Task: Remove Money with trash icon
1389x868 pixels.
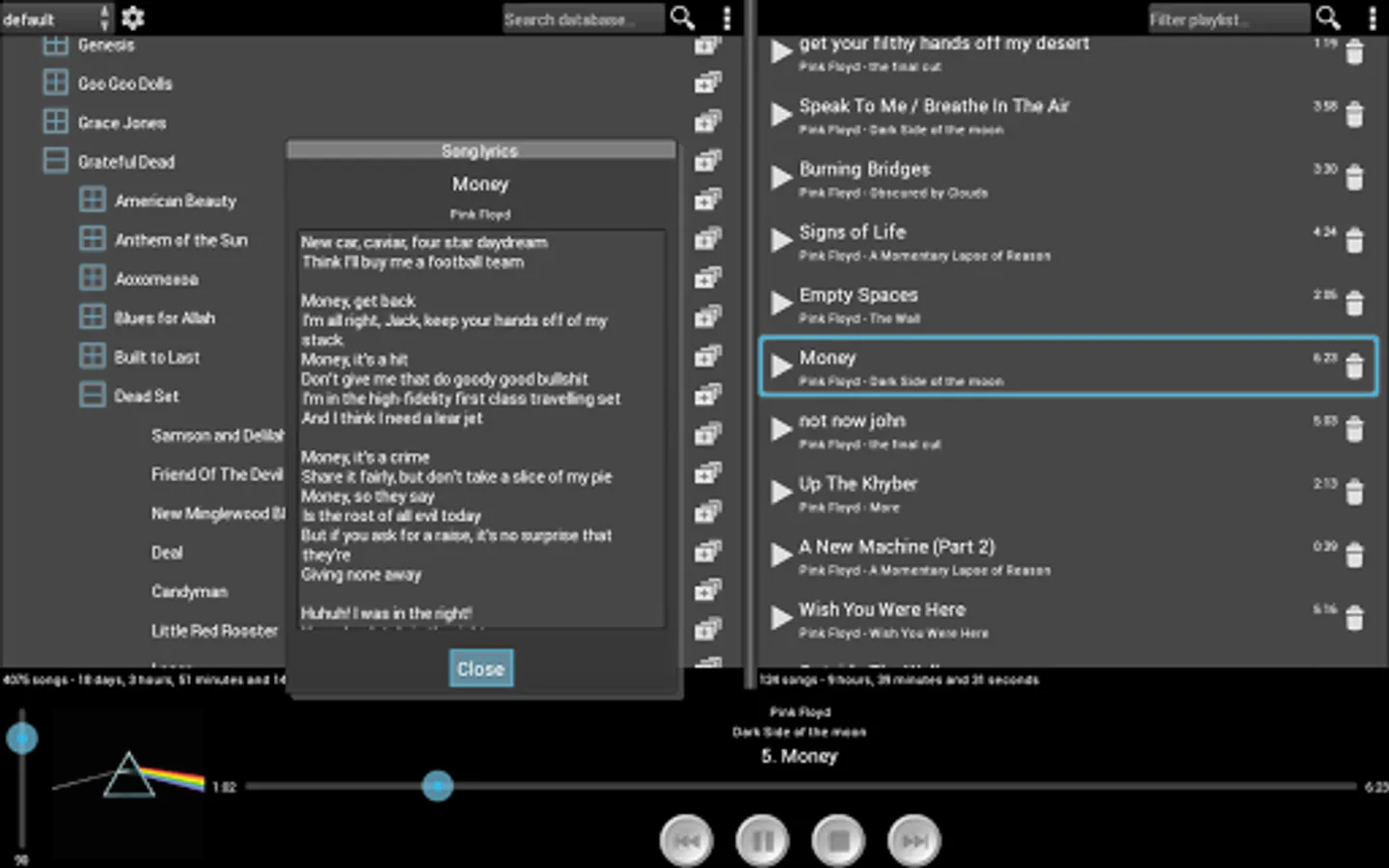Action: [x=1354, y=366]
